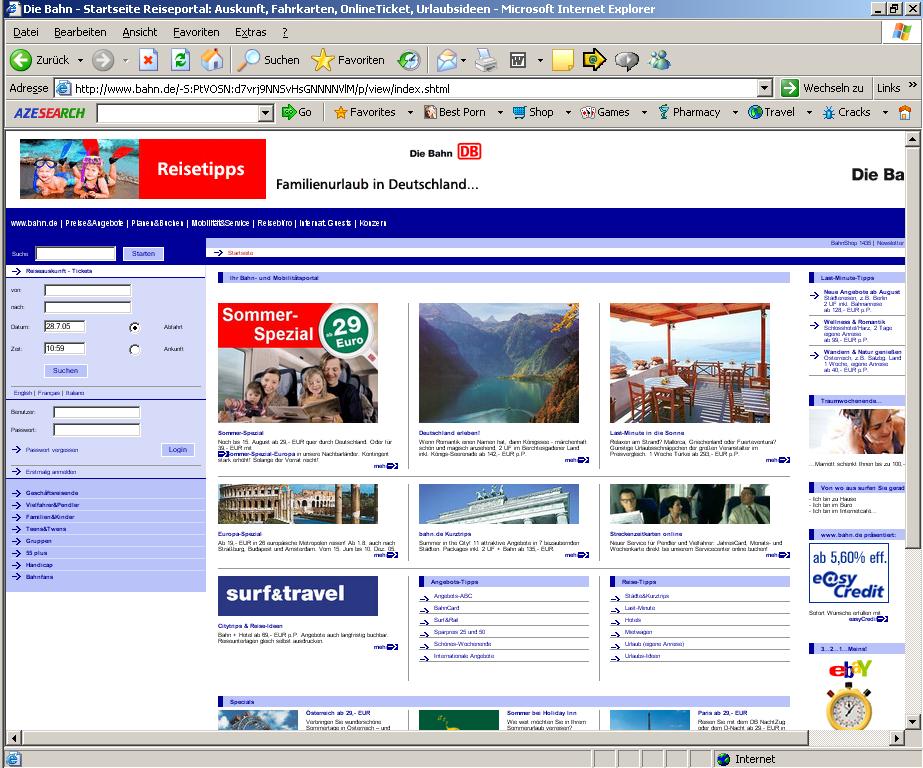Image resolution: width=923 pixels, height=768 pixels.
Task: Click the Travel globe toolbar item
Action: (x=772, y=112)
